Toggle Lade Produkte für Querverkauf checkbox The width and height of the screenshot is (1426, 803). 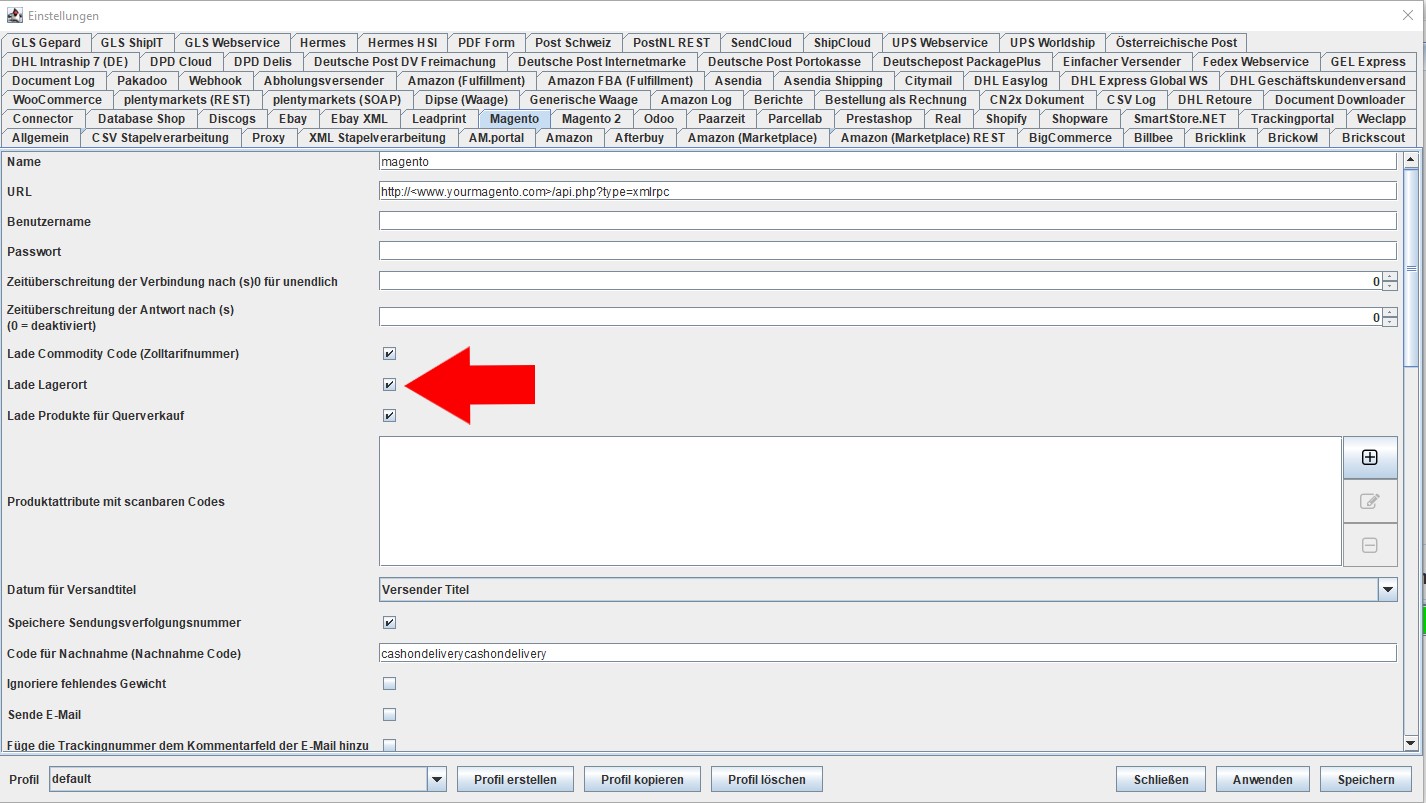pyautogui.click(x=389, y=416)
